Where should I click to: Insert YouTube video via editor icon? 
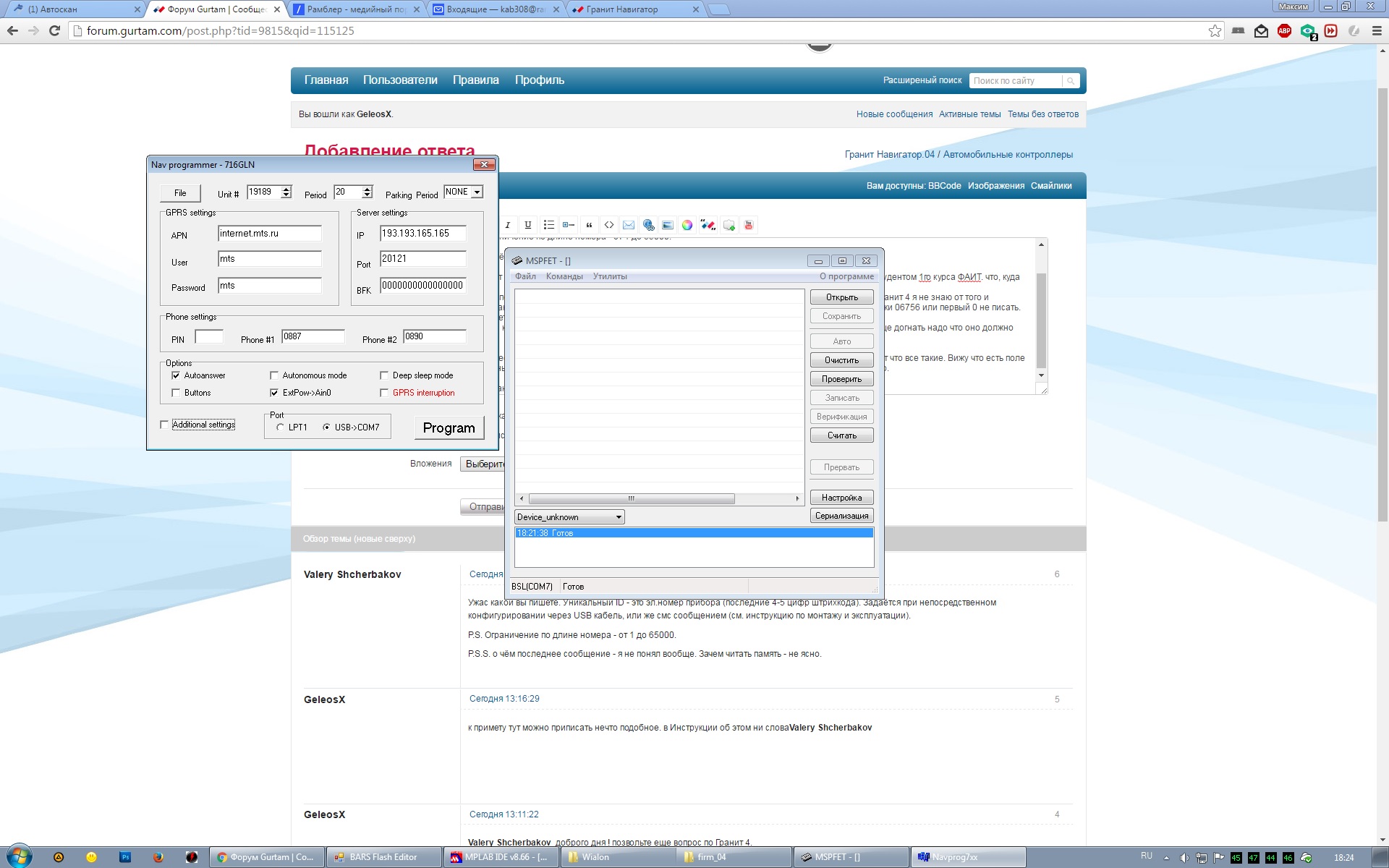tap(749, 225)
